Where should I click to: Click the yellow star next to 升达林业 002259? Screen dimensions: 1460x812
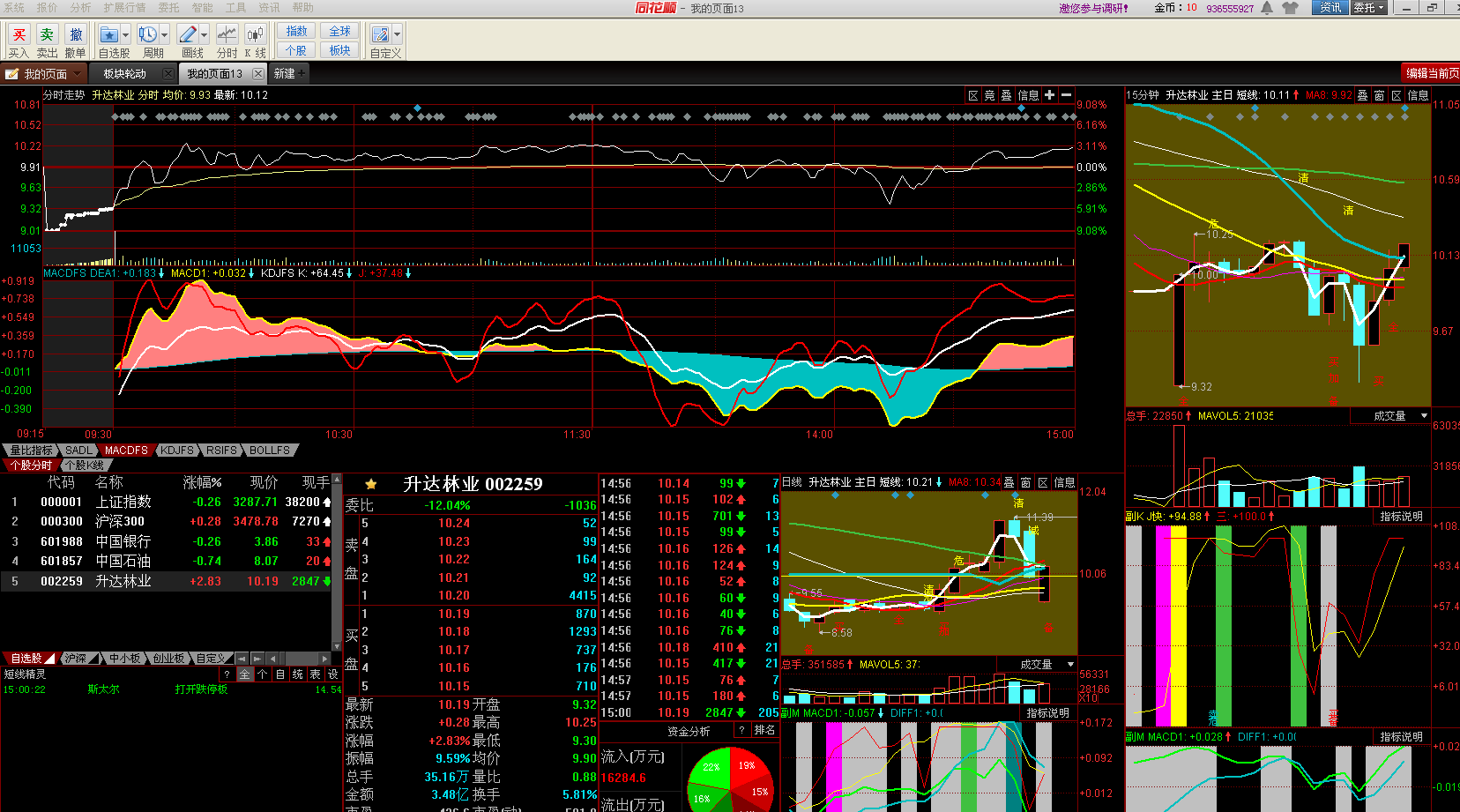point(370,484)
